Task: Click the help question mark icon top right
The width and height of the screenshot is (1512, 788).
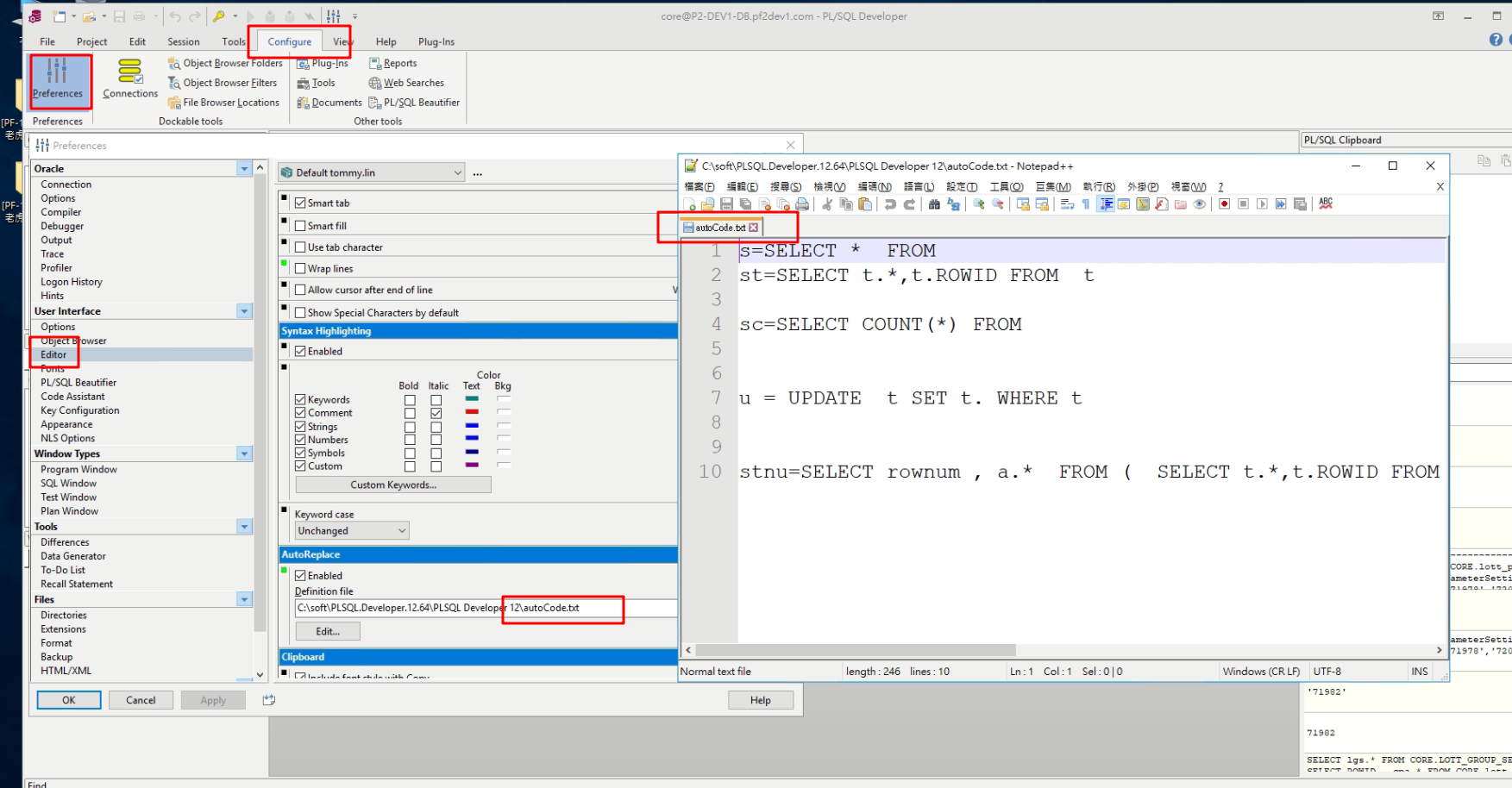Action: pos(1496,40)
